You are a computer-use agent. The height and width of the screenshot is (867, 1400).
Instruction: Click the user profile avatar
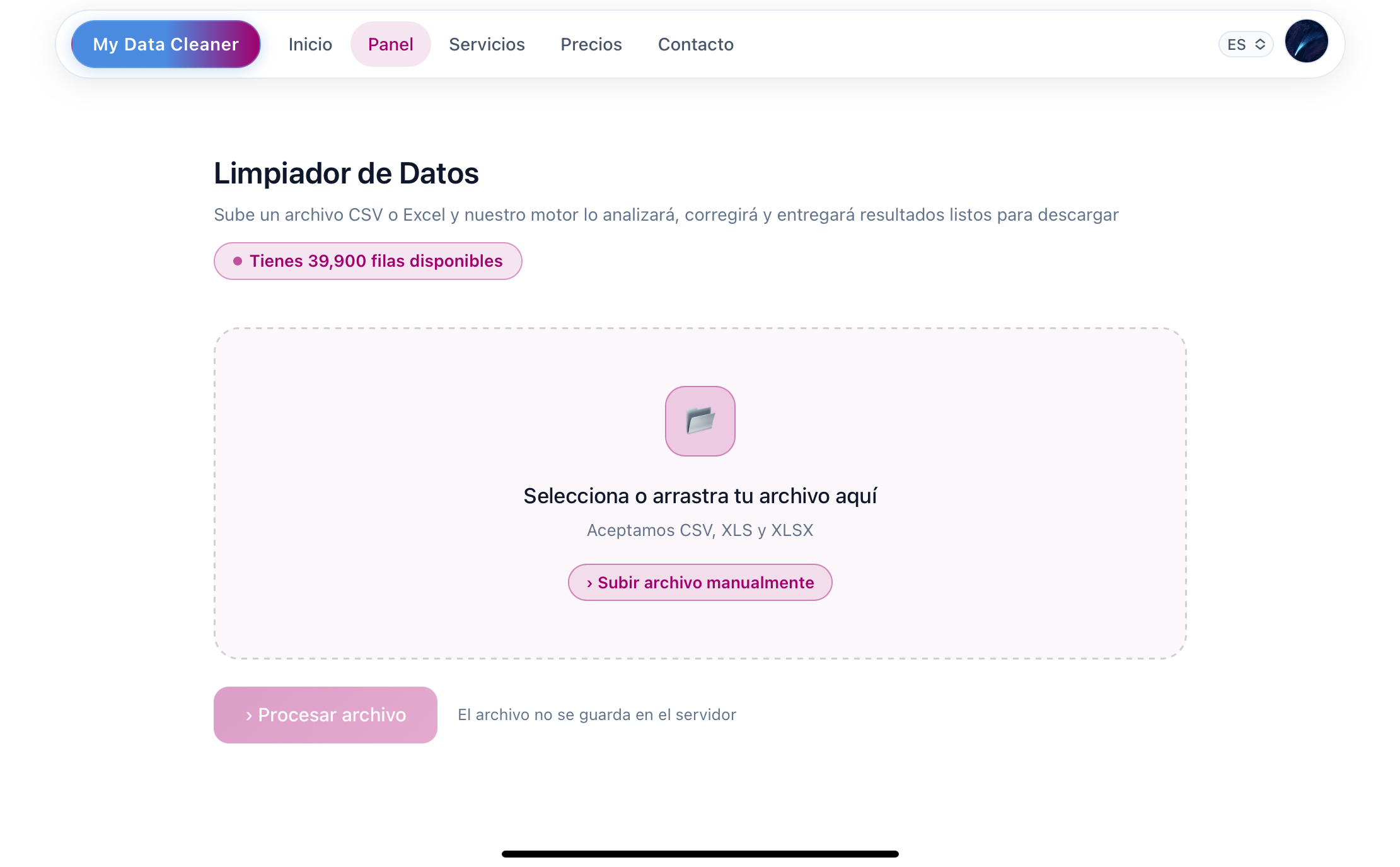(1307, 42)
